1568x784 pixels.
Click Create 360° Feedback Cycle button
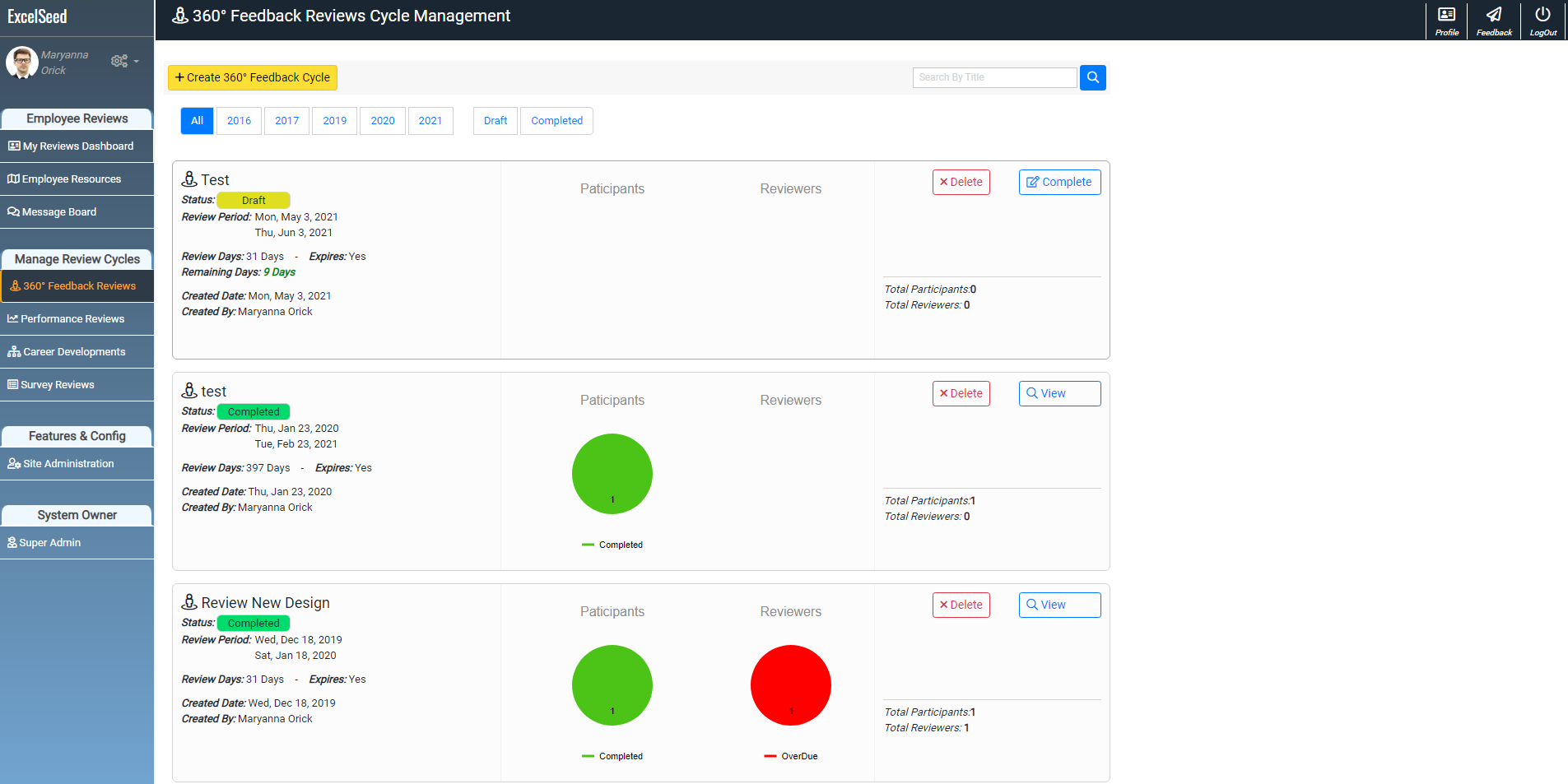[x=252, y=77]
